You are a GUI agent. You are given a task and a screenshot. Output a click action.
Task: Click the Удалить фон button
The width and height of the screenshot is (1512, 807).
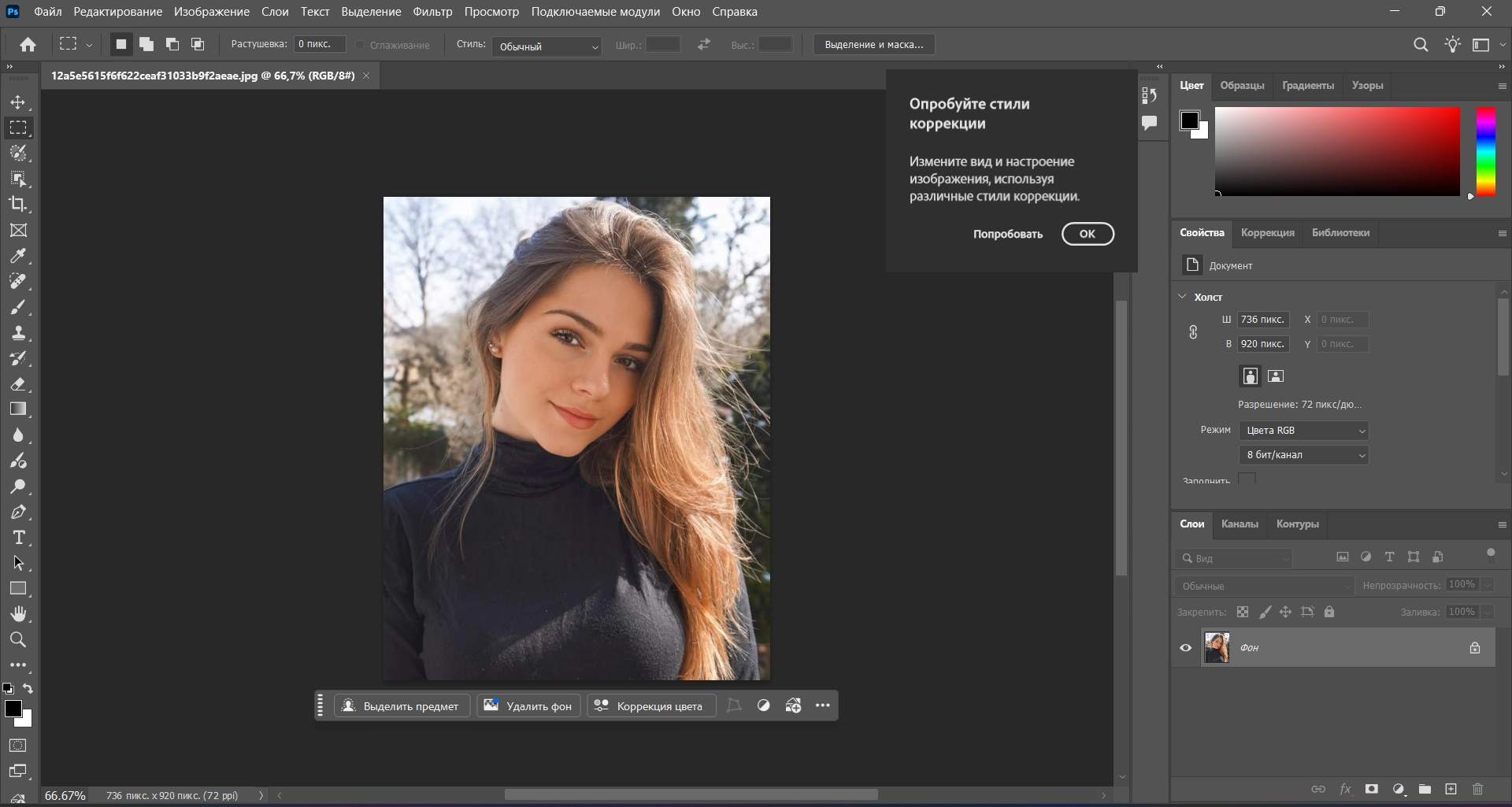pos(528,706)
